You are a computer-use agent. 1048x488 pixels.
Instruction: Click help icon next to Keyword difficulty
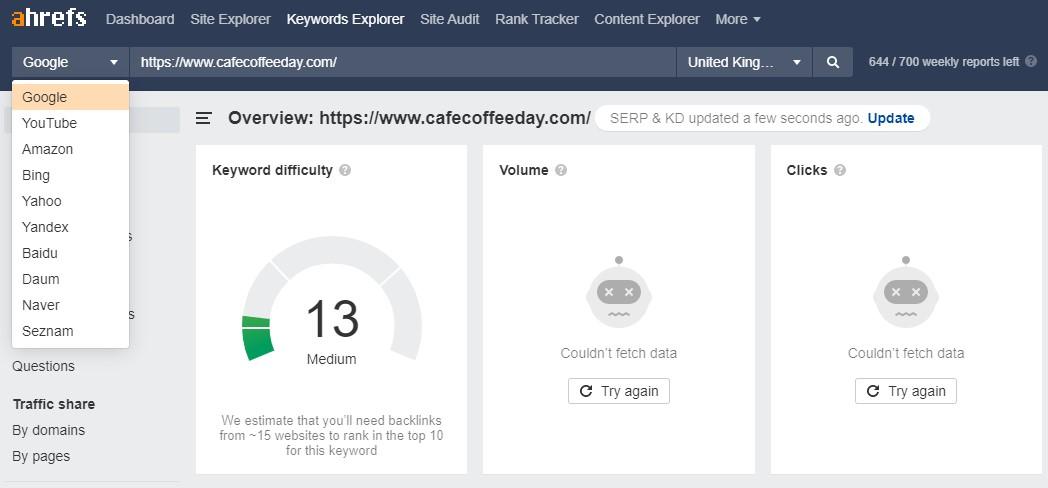click(345, 170)
